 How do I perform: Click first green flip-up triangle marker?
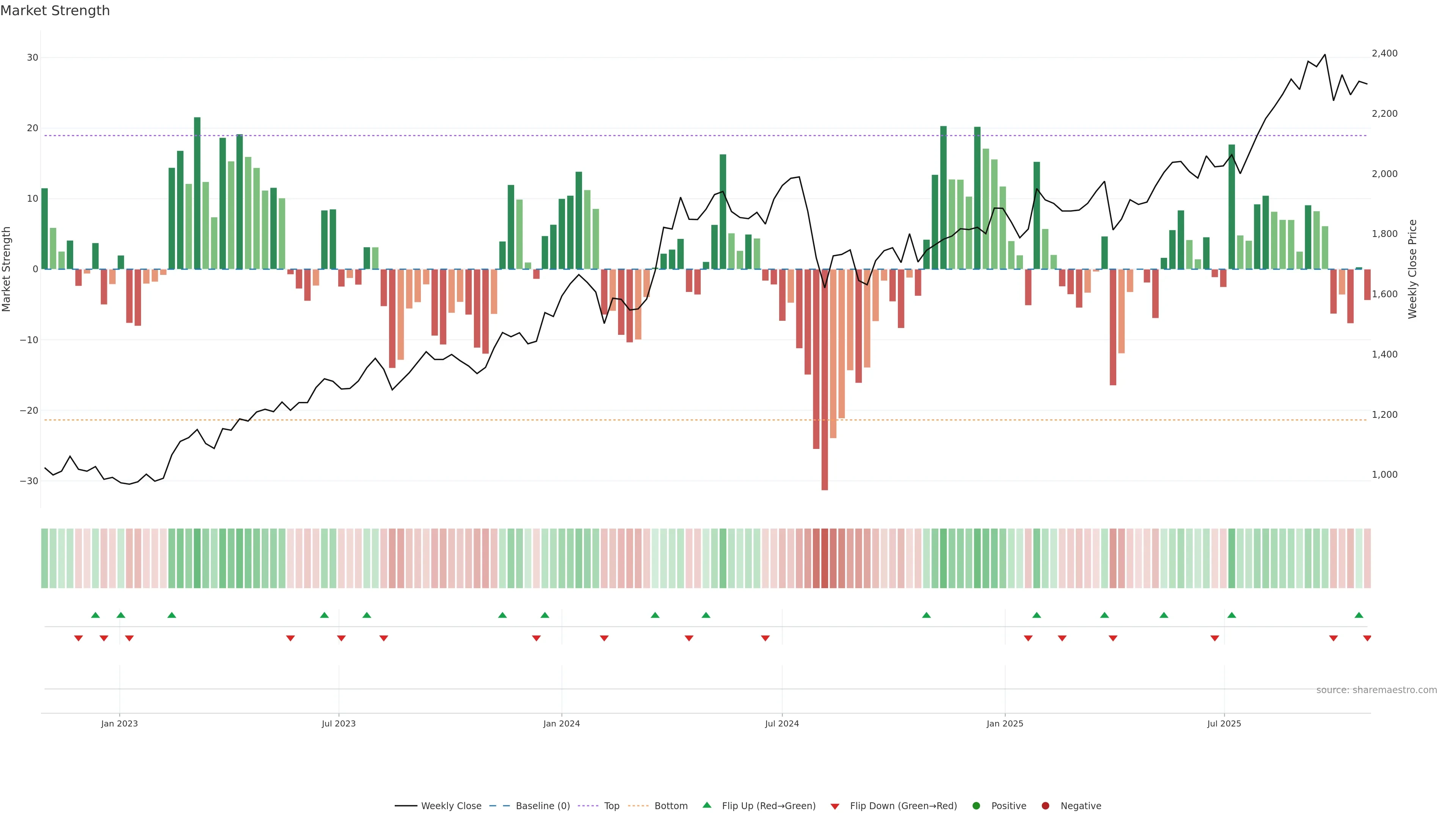tap(96, 615)
